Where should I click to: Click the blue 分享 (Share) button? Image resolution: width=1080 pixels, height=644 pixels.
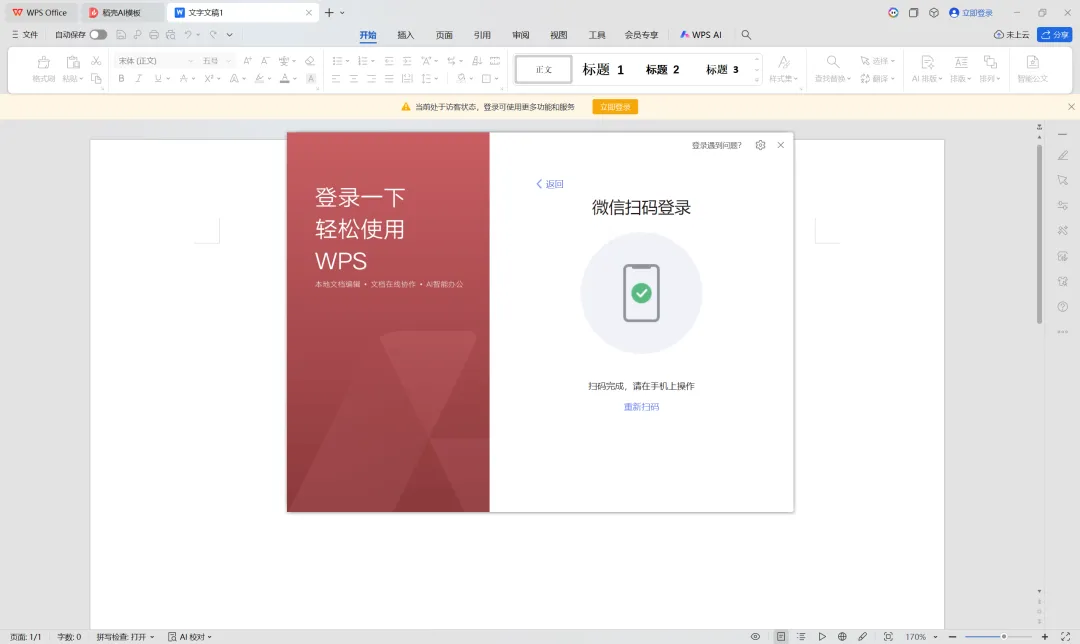pyautogui.click(x=1055, y=34)
